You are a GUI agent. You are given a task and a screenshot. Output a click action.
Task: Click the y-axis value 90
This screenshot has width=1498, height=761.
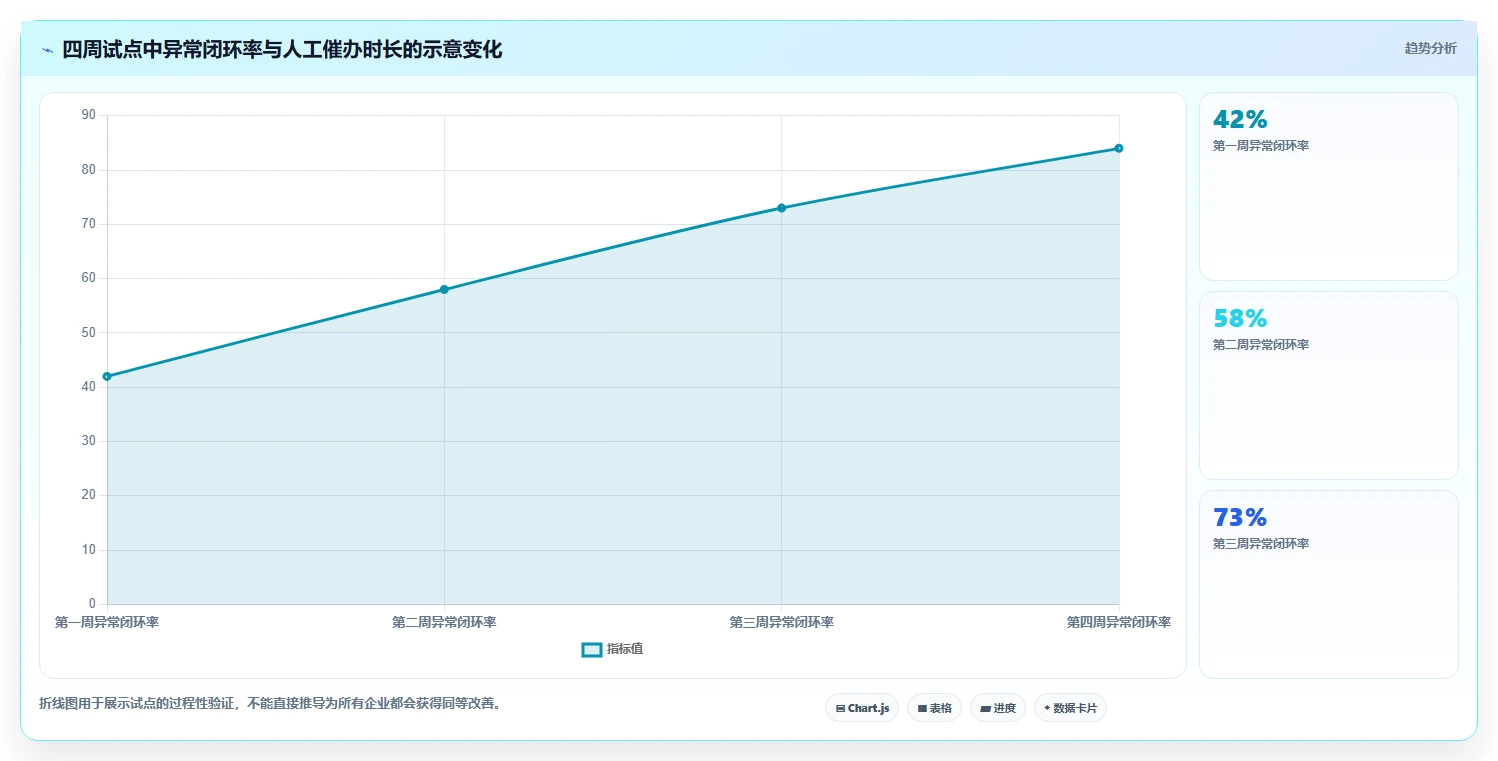coord(89,115)
